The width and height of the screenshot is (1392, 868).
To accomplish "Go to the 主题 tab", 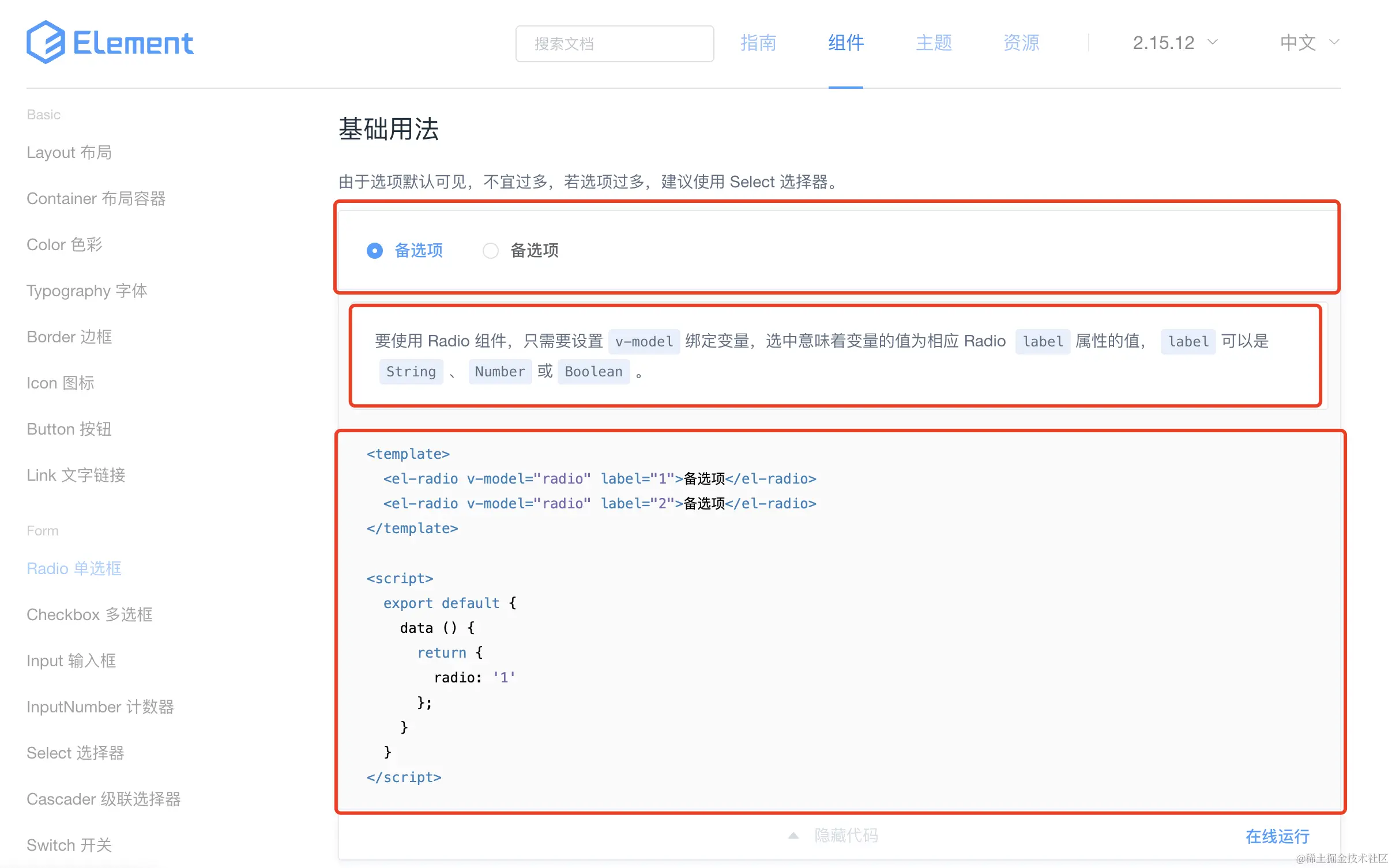I will (933, 43).
